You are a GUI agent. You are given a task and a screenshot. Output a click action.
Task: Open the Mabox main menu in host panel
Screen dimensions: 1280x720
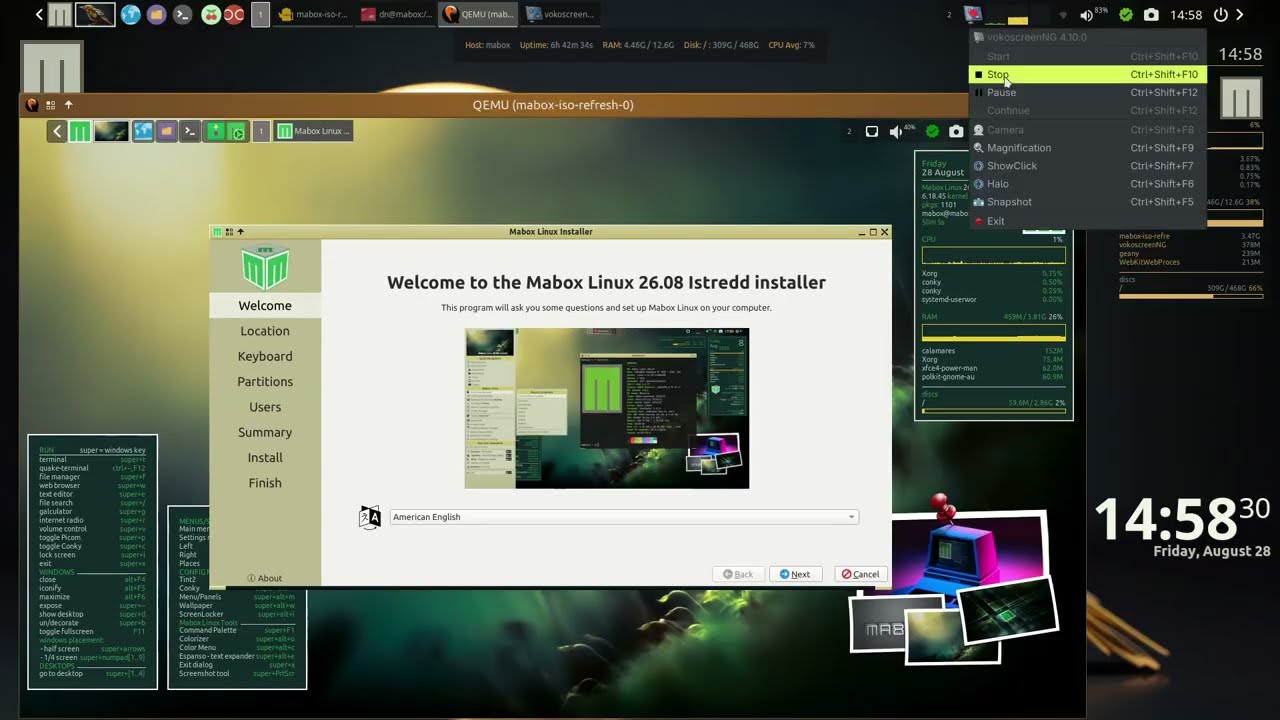click(60, 15)
